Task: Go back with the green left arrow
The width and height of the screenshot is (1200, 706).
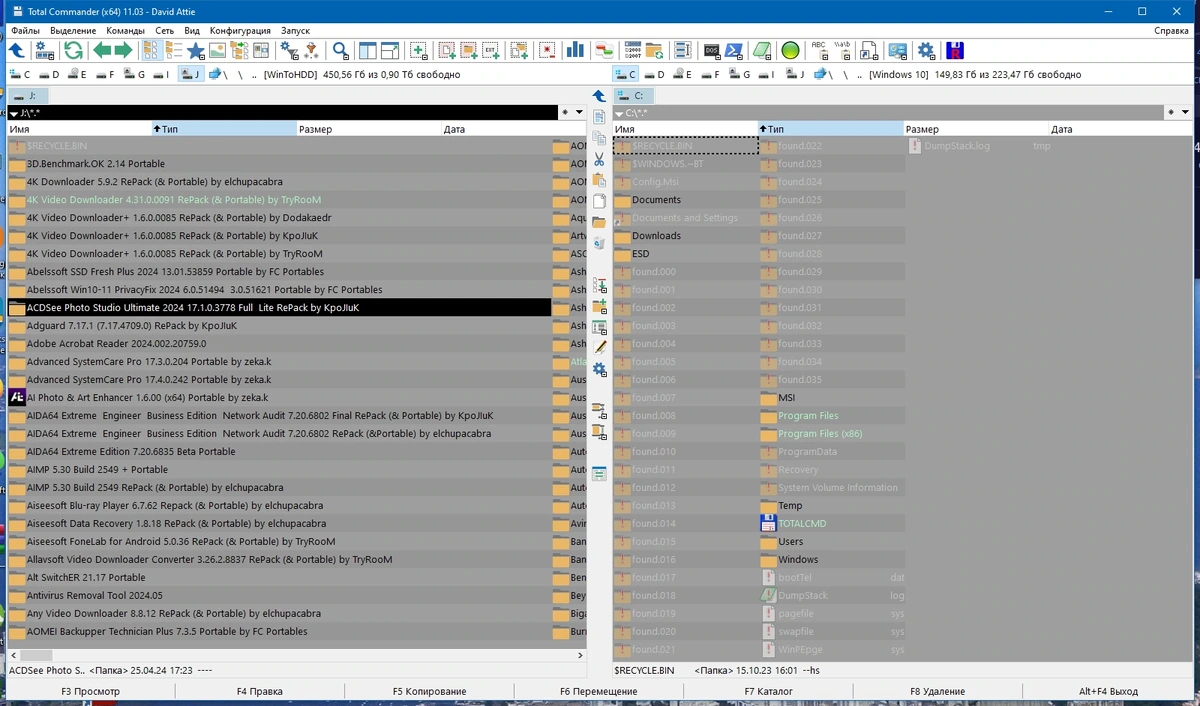Action: coord(101,50)
